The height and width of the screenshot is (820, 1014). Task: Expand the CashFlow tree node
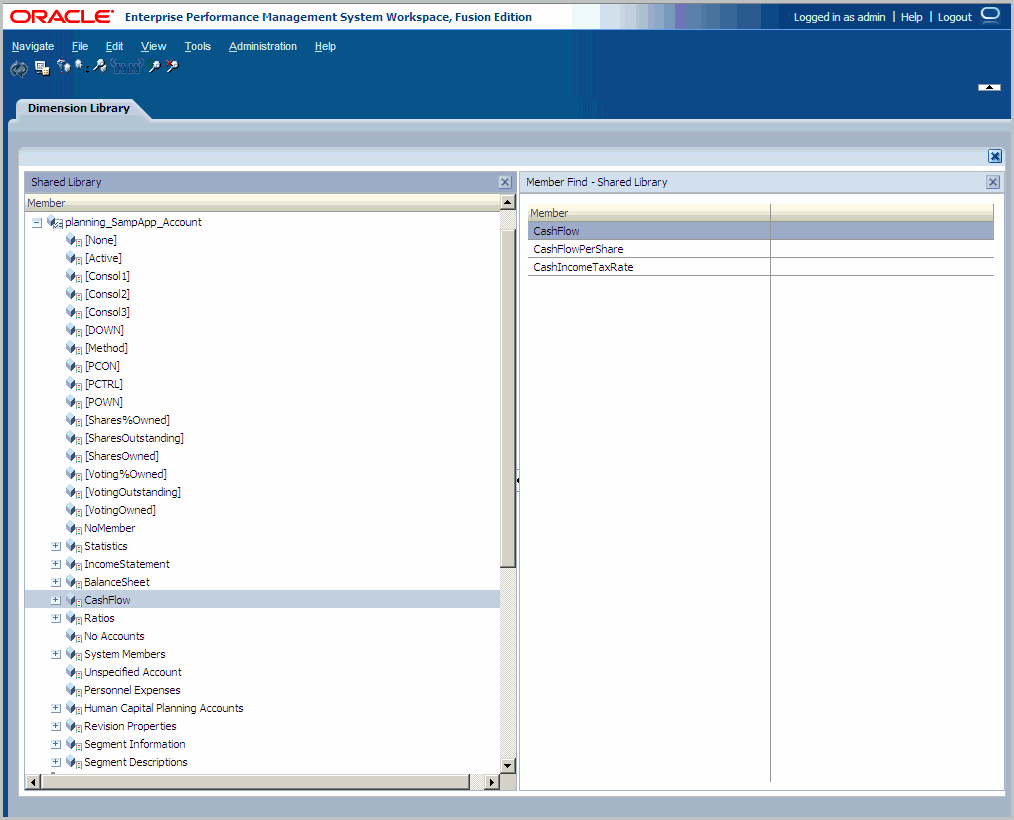tap(56, 600)
